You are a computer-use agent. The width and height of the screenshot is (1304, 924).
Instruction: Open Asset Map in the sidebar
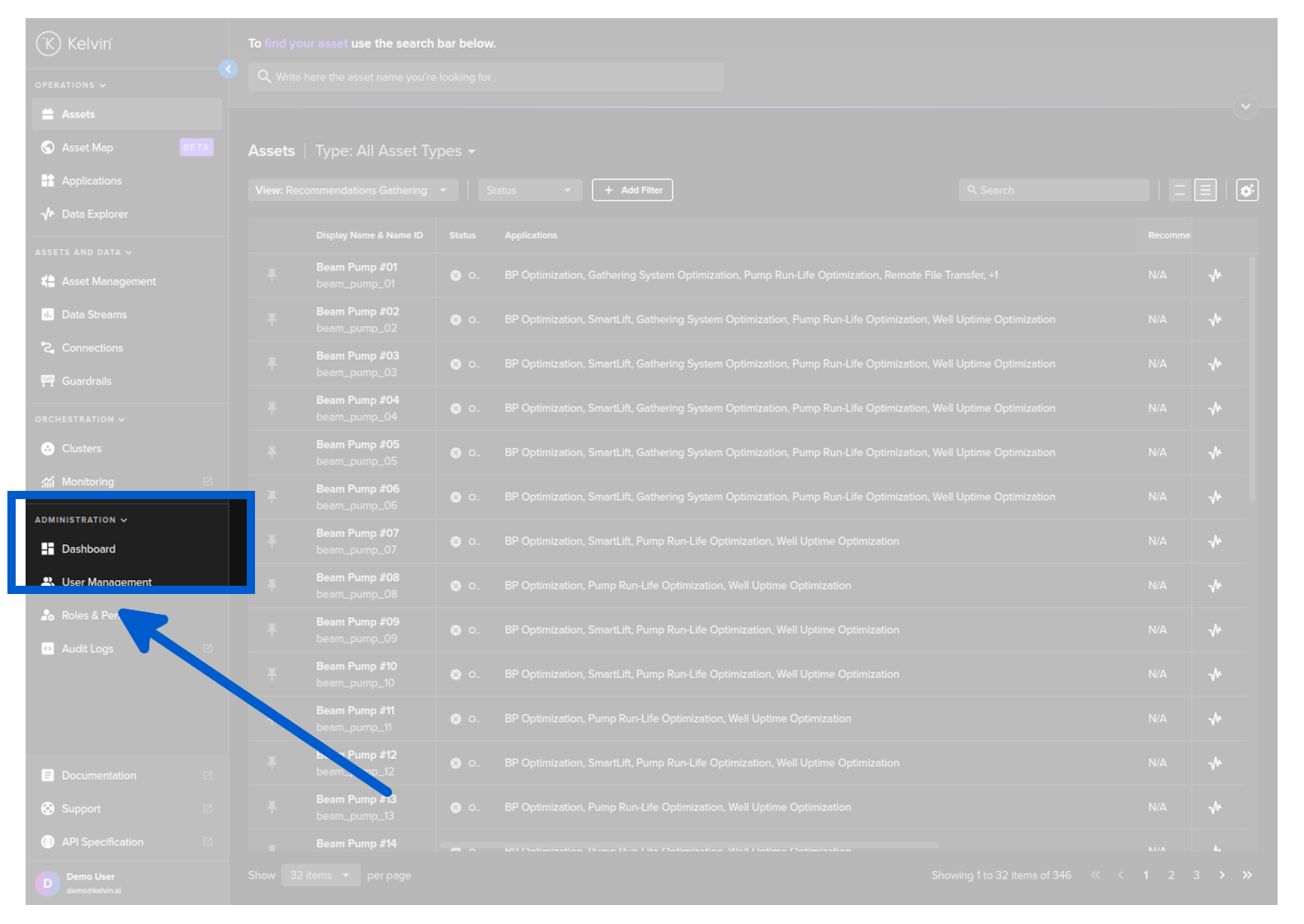point(87,148)
